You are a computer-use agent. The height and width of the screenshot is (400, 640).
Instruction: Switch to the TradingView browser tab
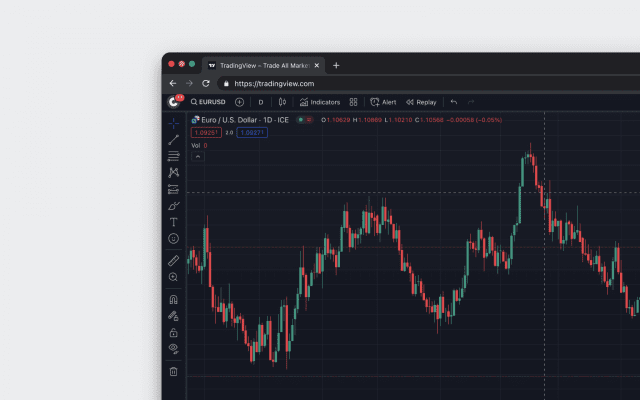click(265, 65)
